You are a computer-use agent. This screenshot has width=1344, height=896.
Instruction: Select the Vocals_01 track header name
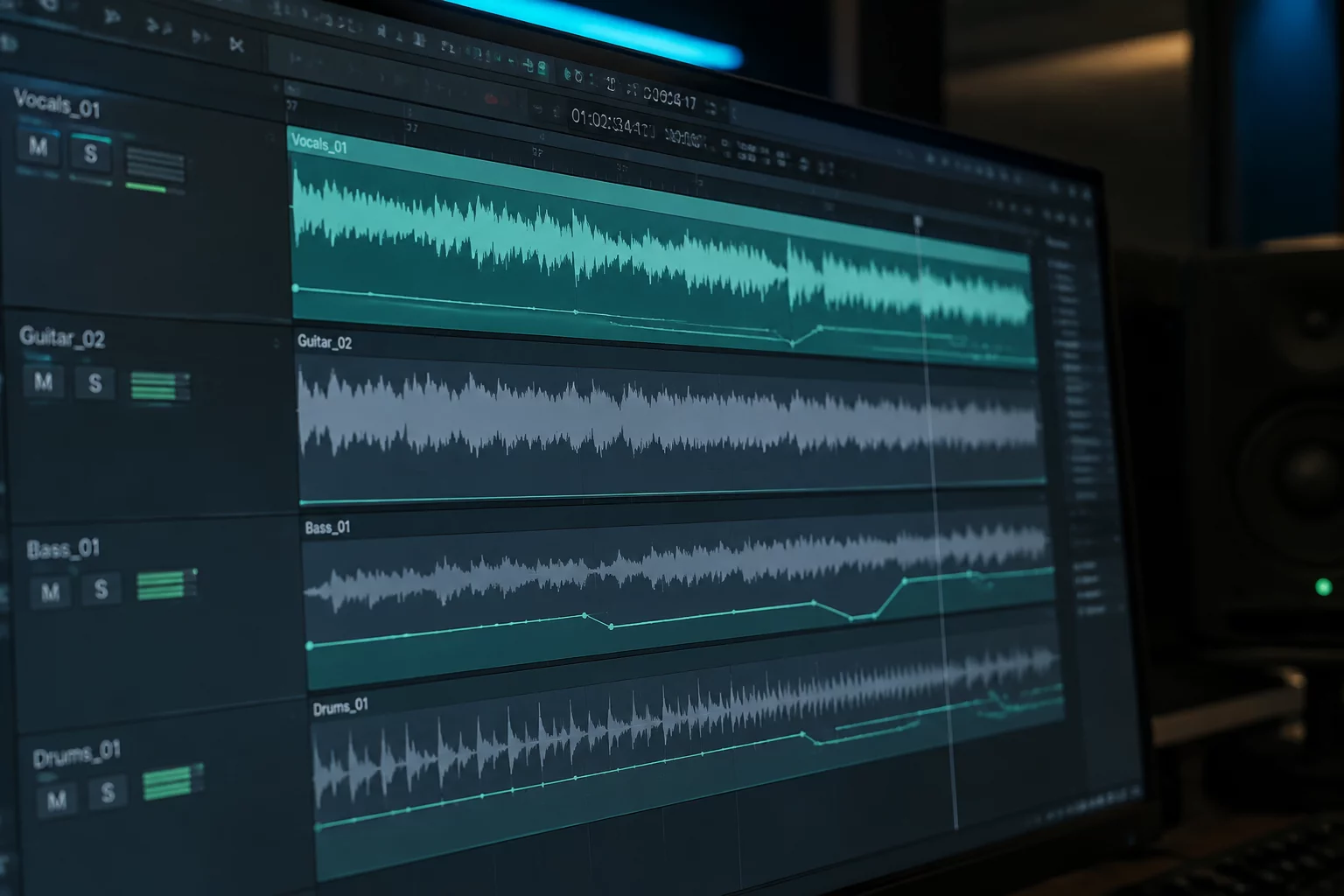[57, 103]
